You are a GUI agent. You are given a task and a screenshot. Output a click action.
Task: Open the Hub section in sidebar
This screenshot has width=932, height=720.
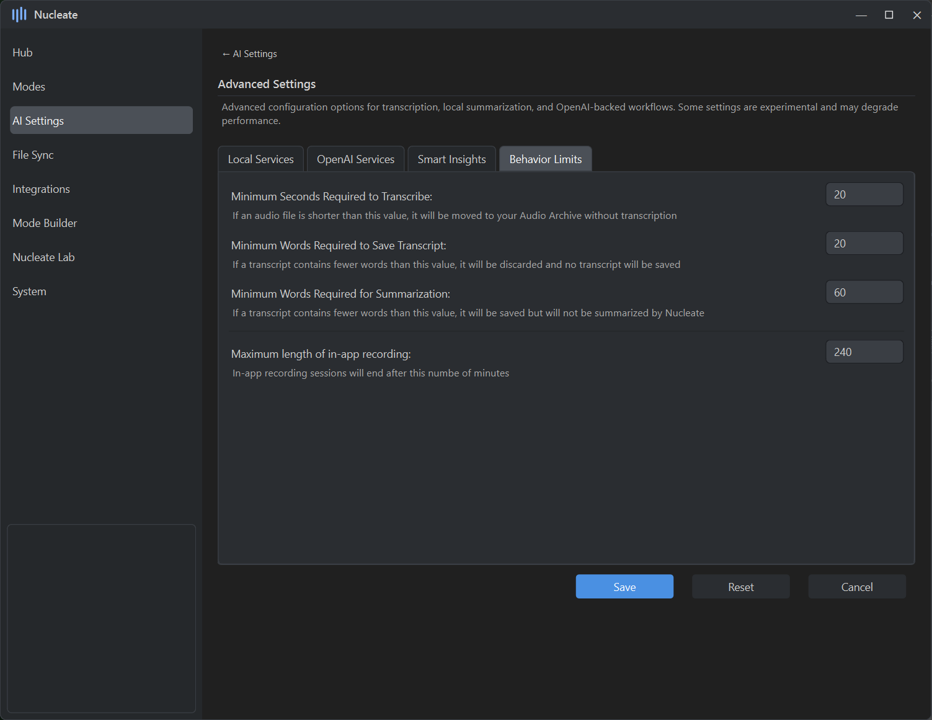coord(23,52)
